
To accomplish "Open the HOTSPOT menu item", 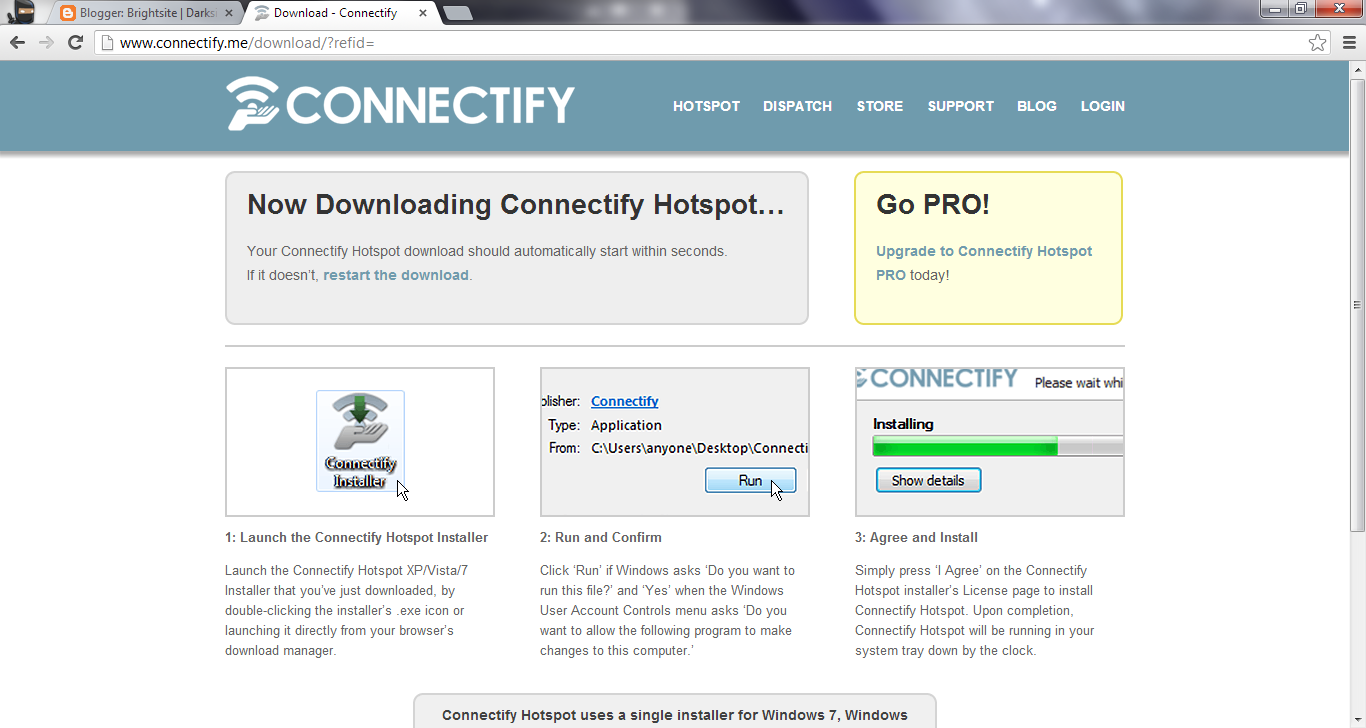I will point(706,106).
